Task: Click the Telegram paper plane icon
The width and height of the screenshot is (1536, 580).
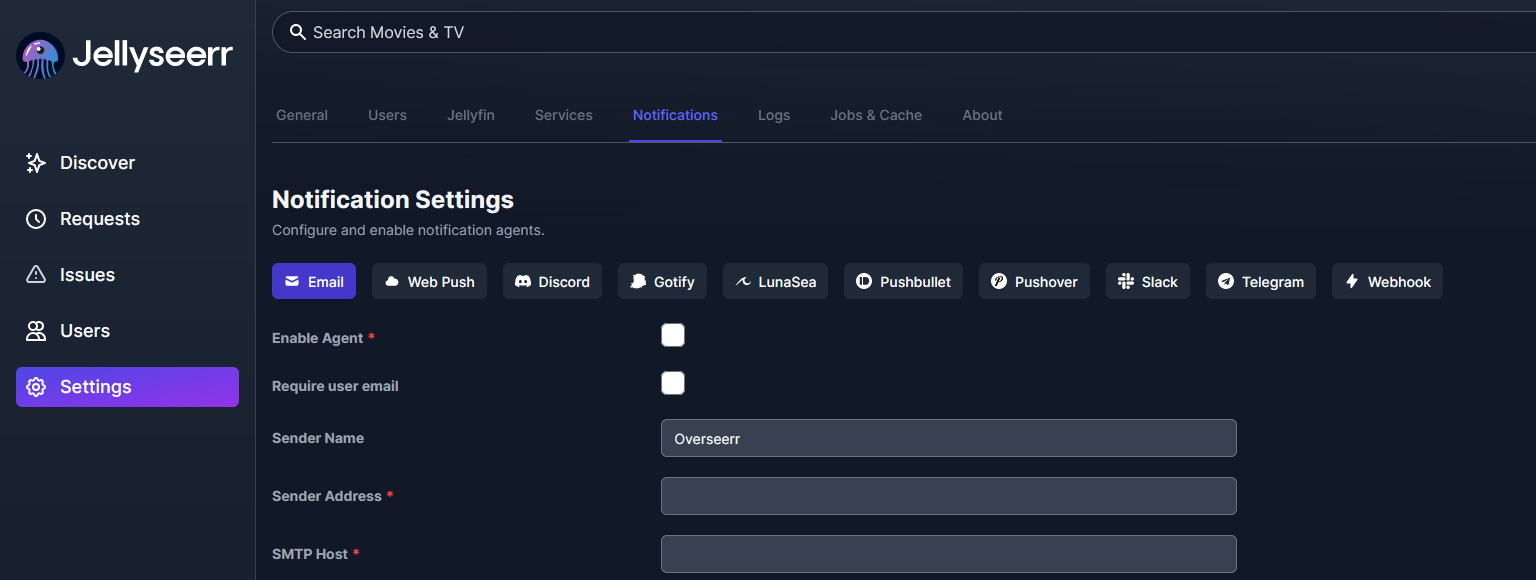Action: tap(1226, 282)
